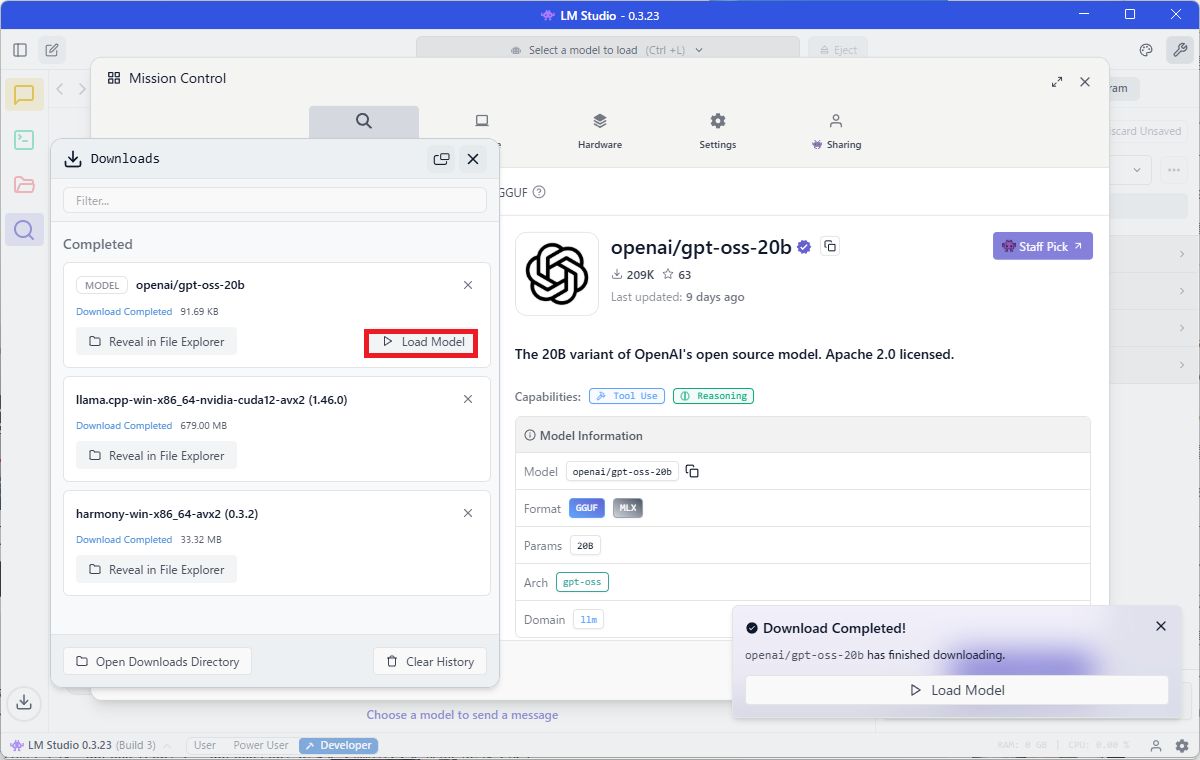Click the llm domain tag
This screenshot has width=1200, height=760.
(x=588, y=620)
